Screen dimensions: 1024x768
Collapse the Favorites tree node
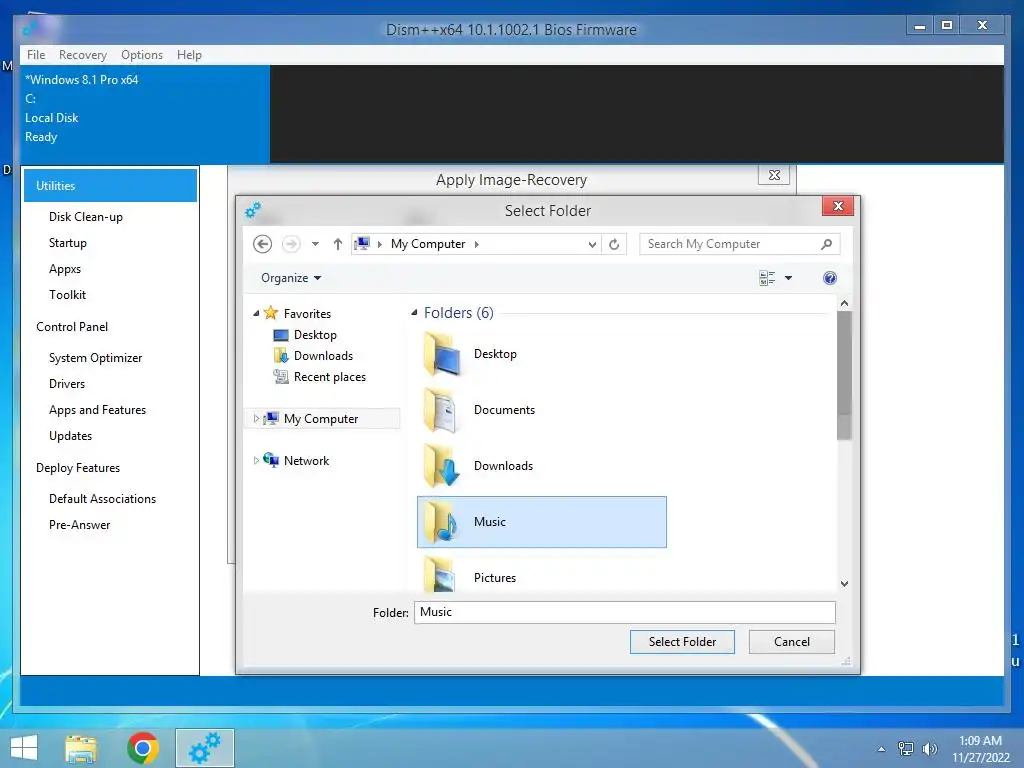point(256,313)
